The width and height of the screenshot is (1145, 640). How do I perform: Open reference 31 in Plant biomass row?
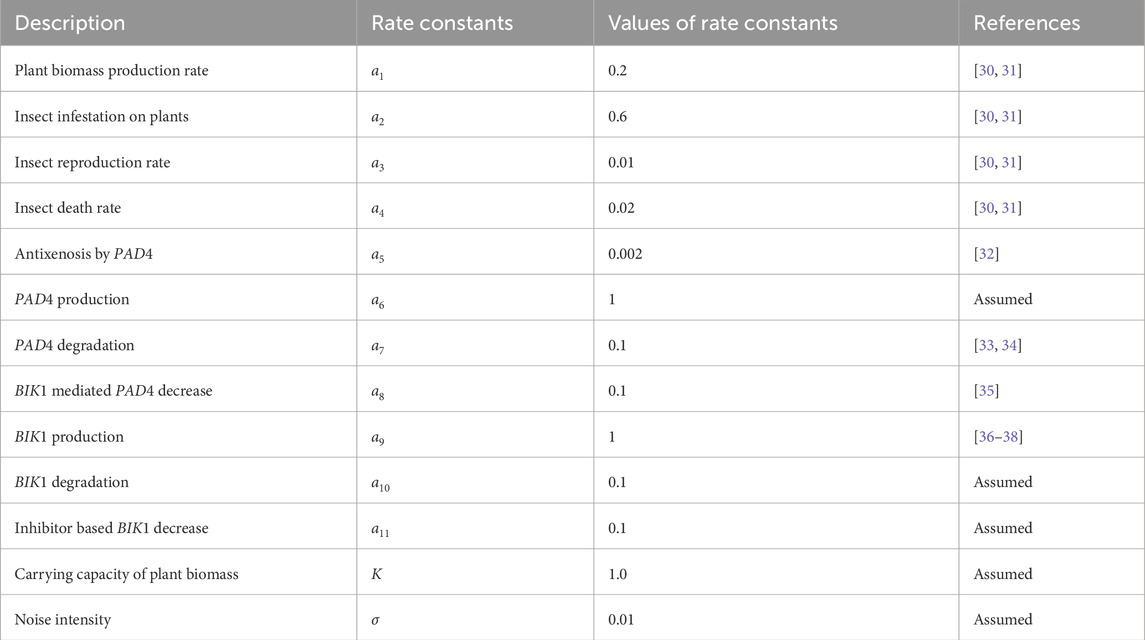1009,71
